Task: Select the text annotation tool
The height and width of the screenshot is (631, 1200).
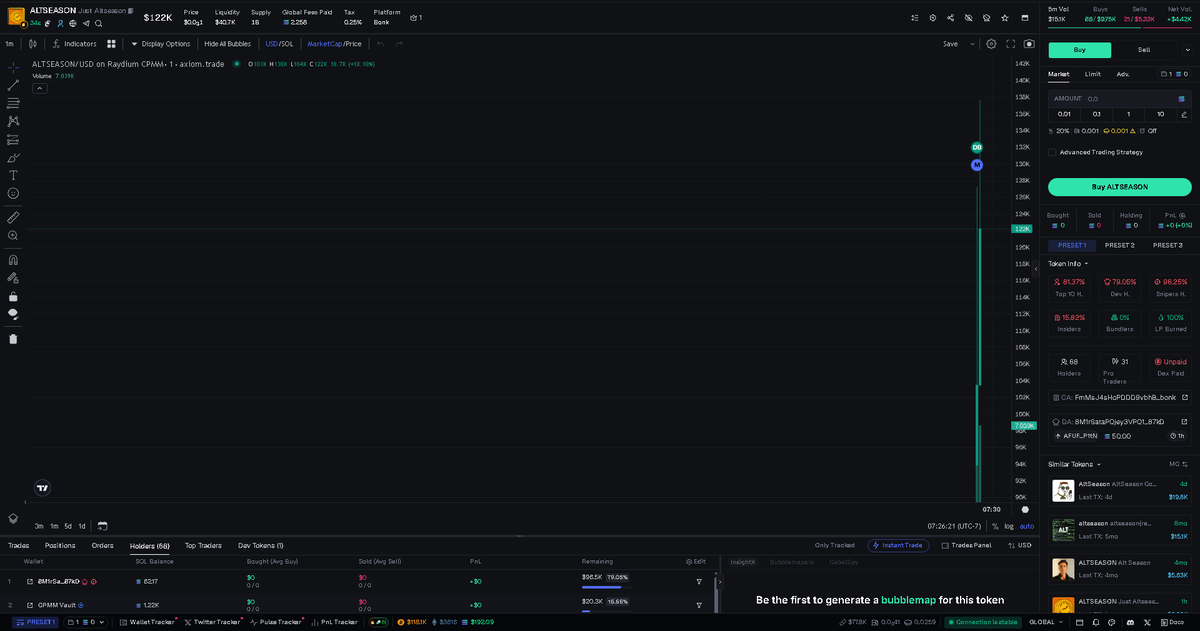Action: click(x=13, y=175)
